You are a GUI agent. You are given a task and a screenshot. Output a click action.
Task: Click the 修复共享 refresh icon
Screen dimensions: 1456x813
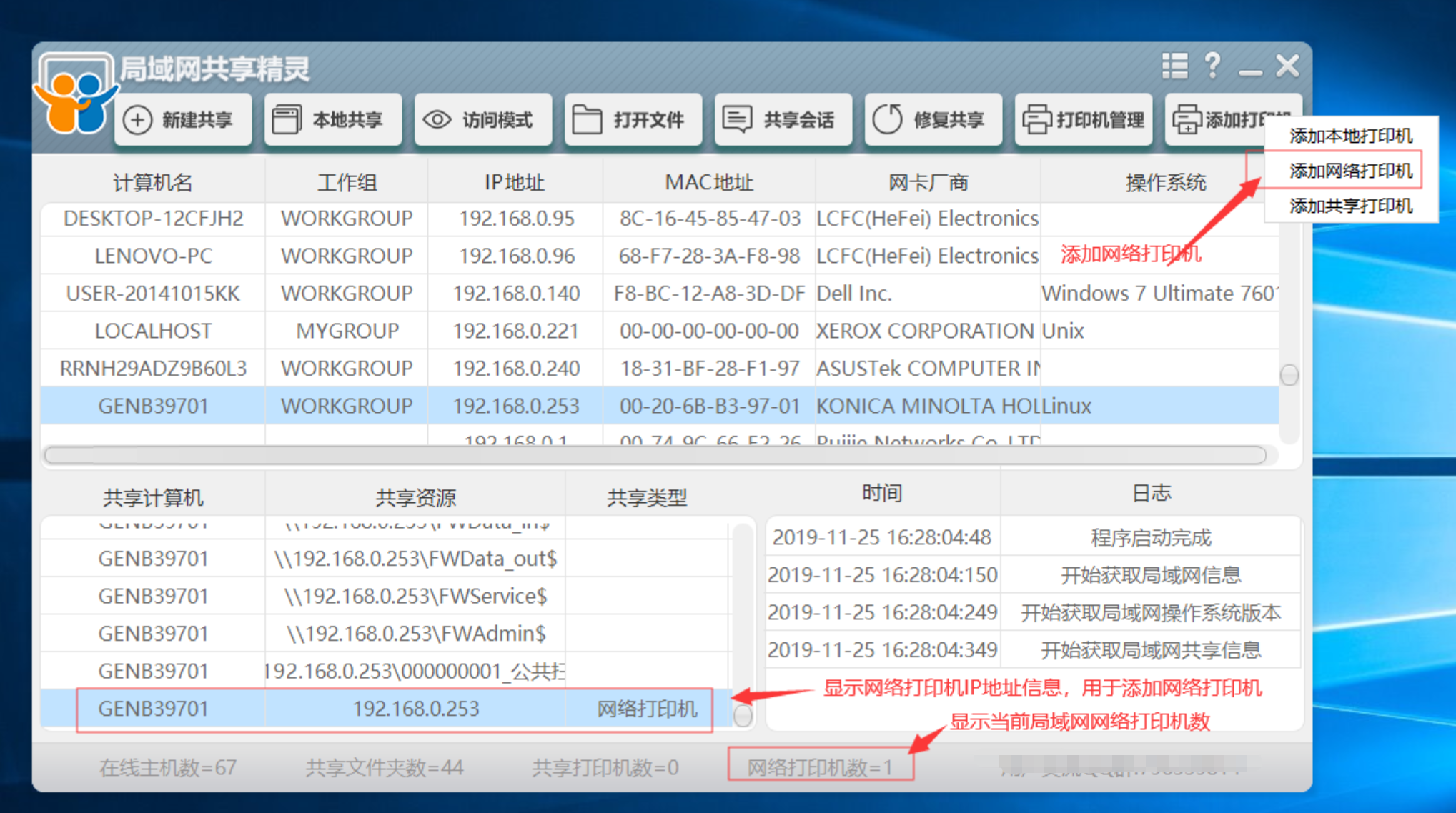[x=887, y=120]
